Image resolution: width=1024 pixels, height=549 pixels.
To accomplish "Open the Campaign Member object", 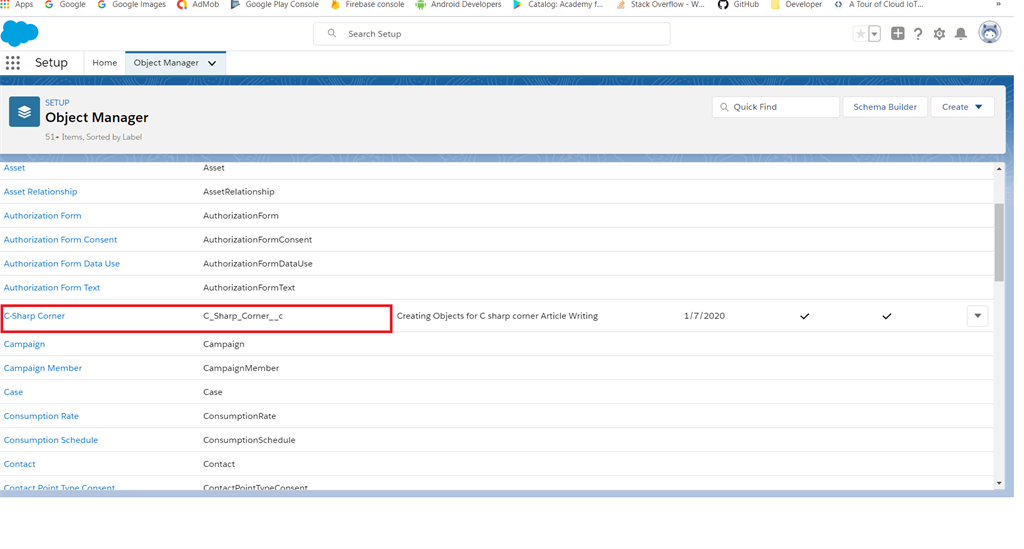I will (x=42, y=368).
